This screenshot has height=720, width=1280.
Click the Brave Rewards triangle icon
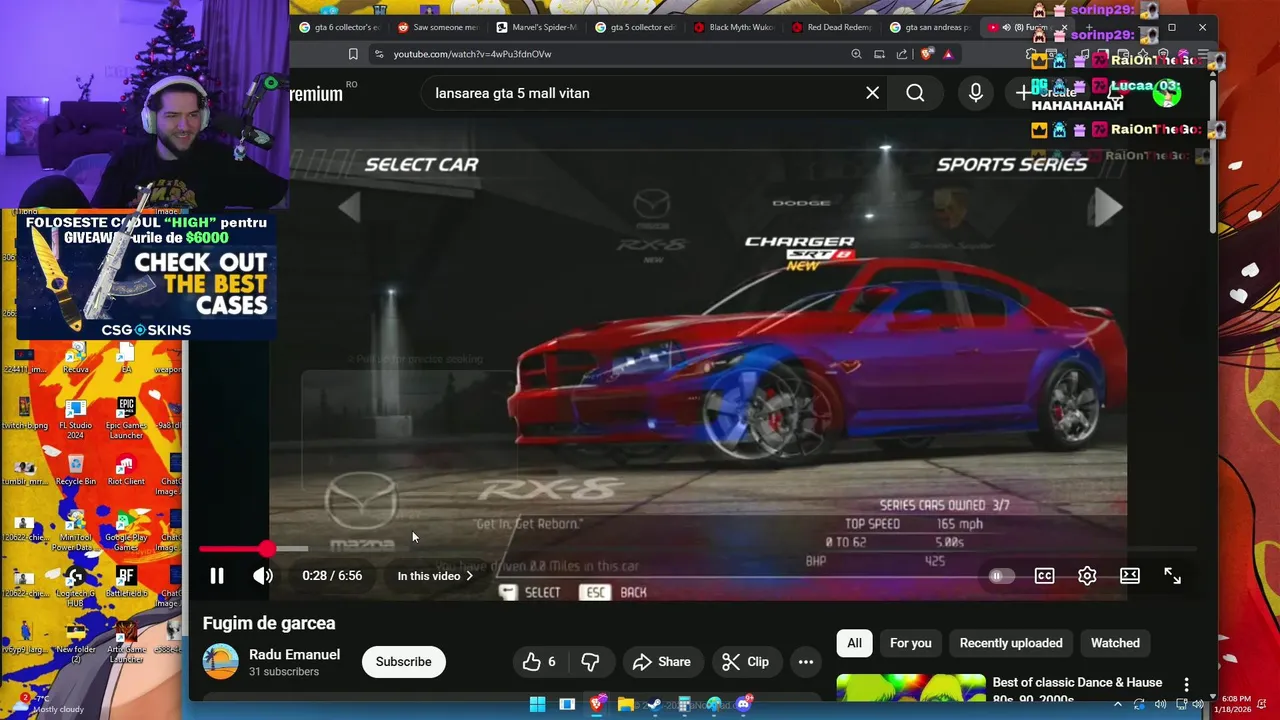pyautogui.click(x=948, y=54)
